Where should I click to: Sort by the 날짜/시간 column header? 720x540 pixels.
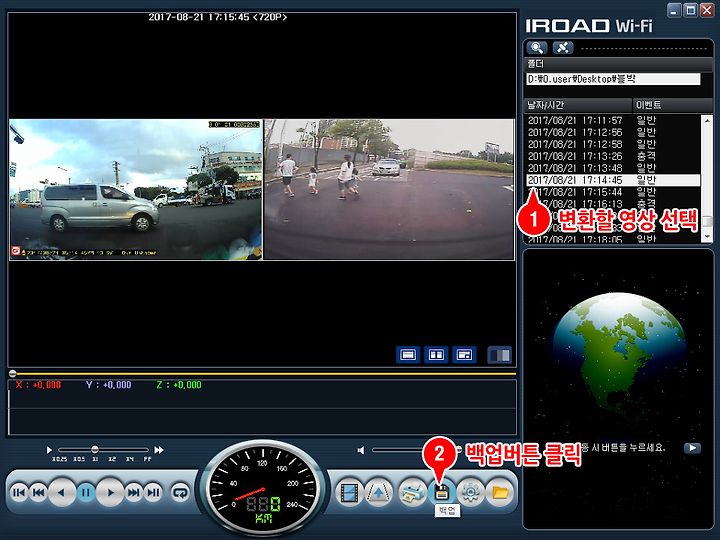tap(578, 105)
